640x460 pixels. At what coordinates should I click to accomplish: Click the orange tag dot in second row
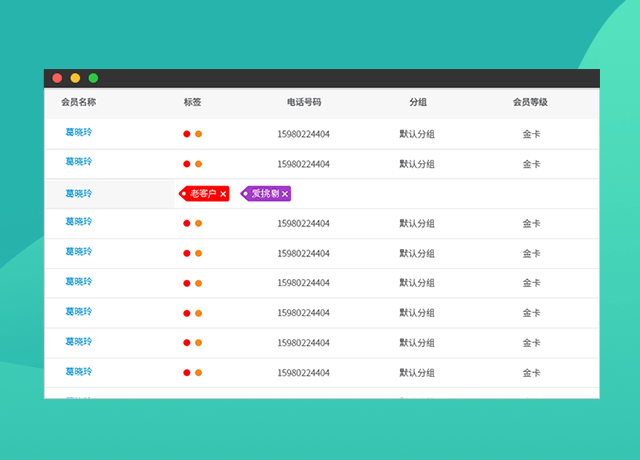(x=198, y=164)
